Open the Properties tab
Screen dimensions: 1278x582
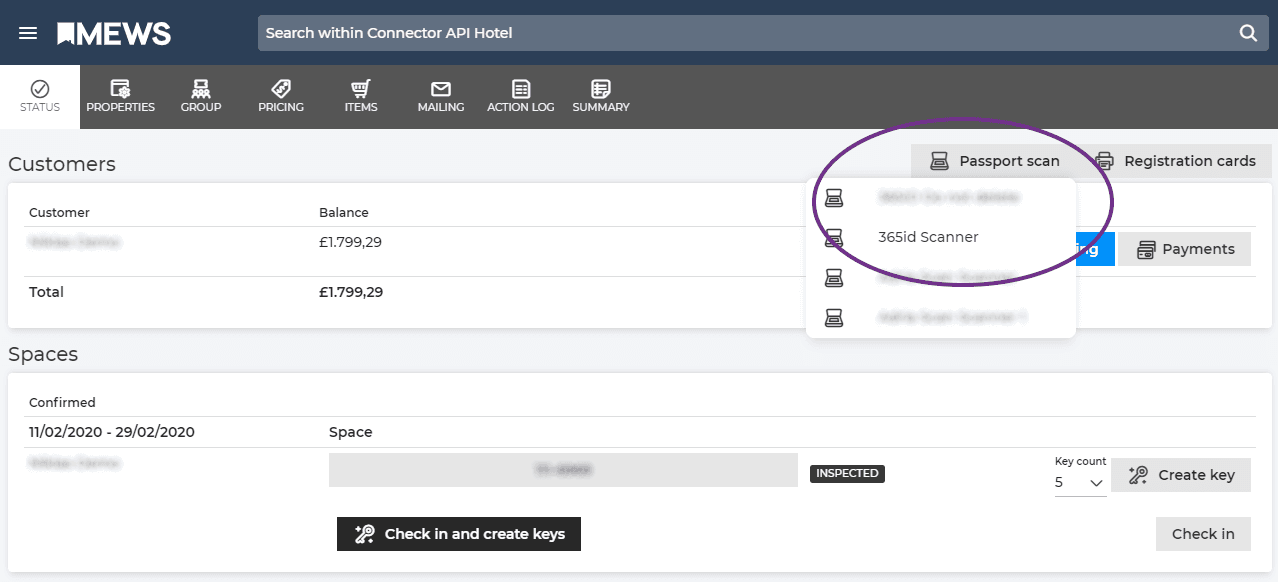click(x=120, y=97)
